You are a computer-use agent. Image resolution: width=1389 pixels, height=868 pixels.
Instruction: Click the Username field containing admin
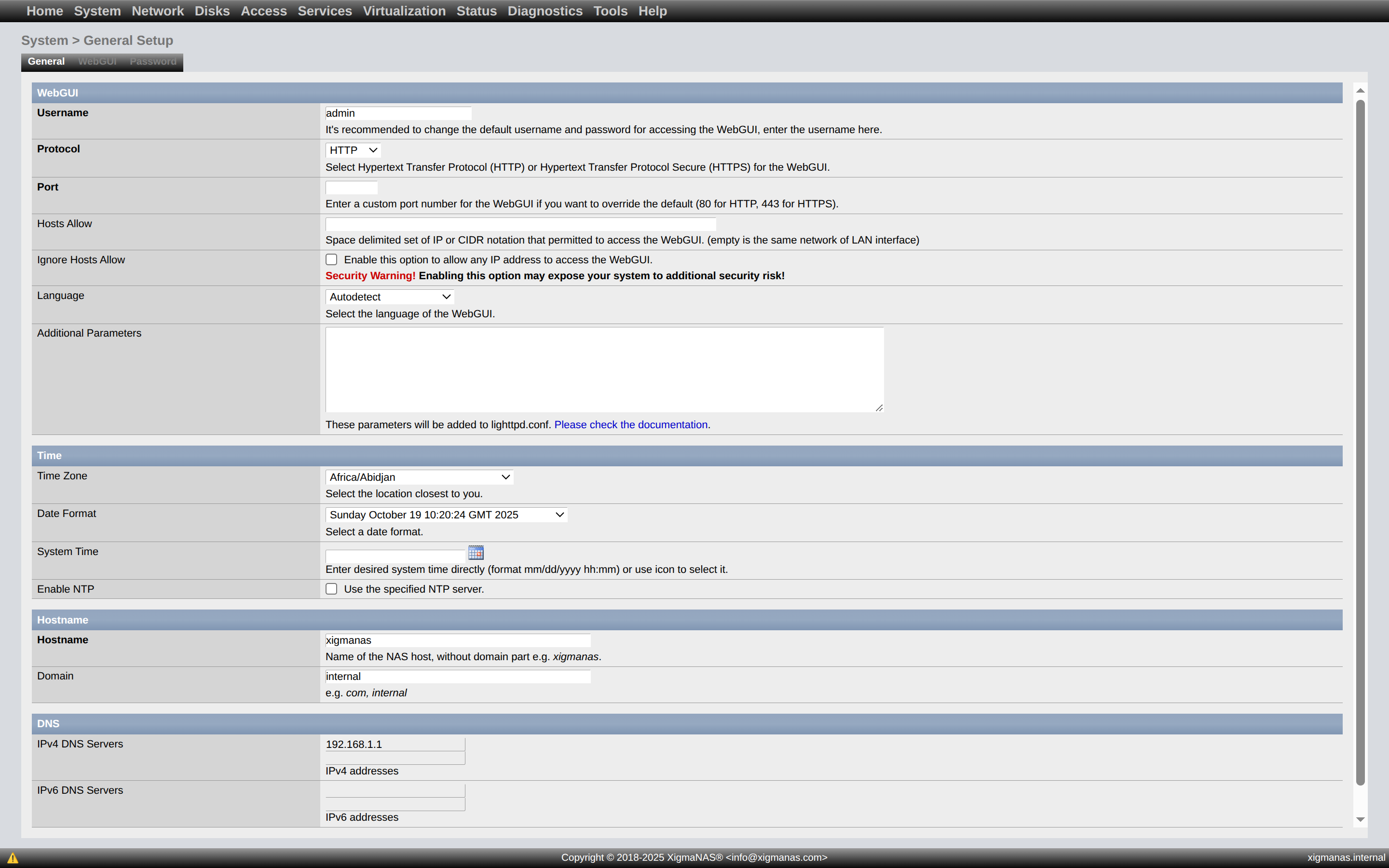tap(398, 113)
